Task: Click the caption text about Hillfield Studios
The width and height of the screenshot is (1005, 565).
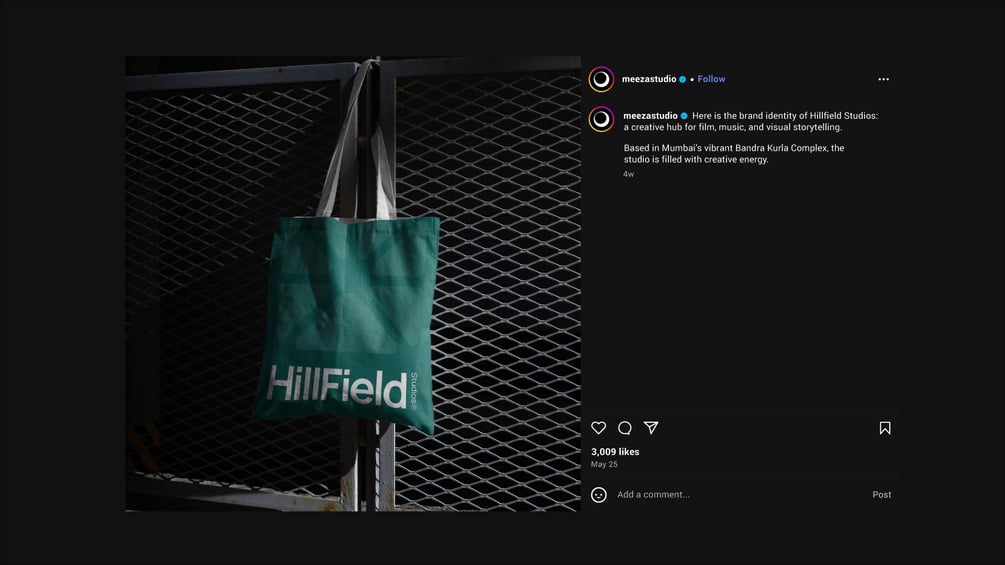Action: pyautogui.click(x=751, y=138)
